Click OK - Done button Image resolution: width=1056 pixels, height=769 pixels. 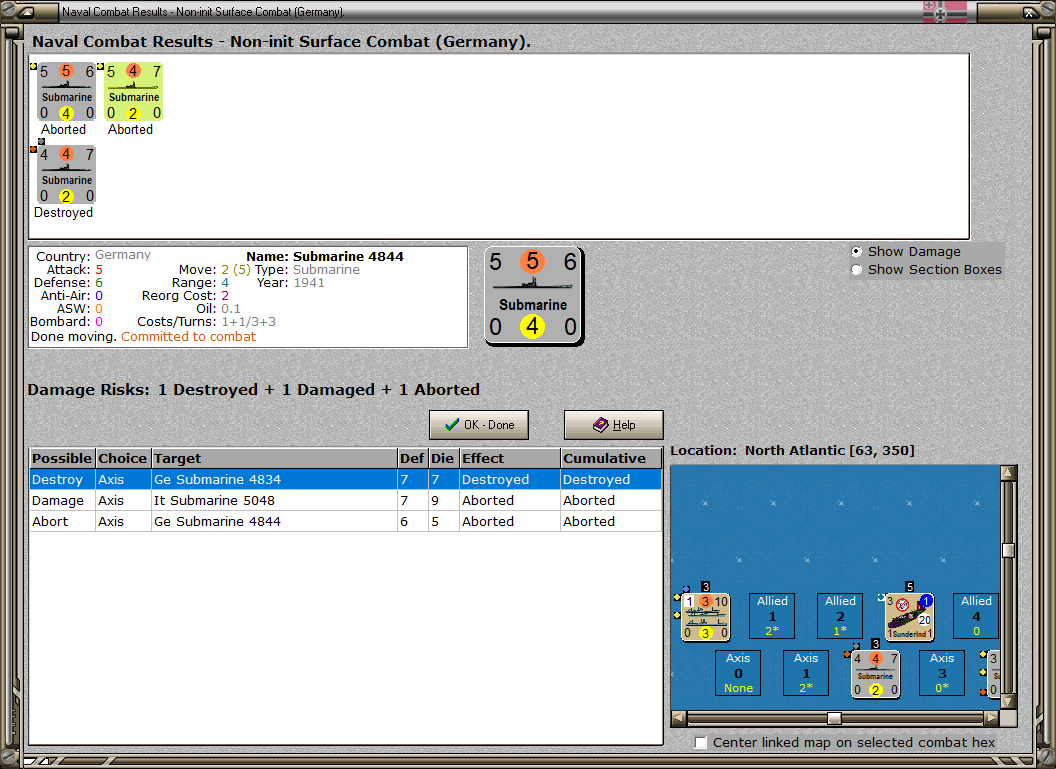[x=479, y=425]
